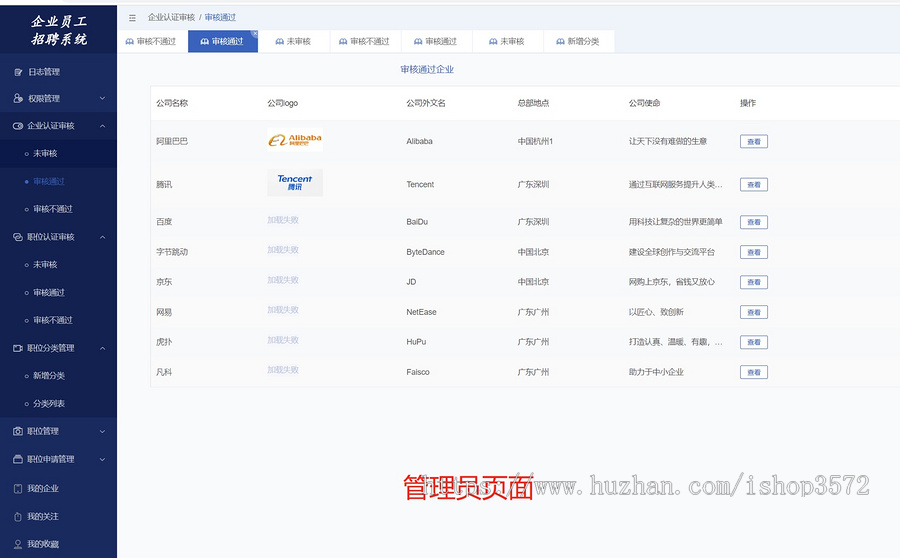Click 查看 for 百度
The width and height of the screenshot is (900, 558).
point(754,222)
